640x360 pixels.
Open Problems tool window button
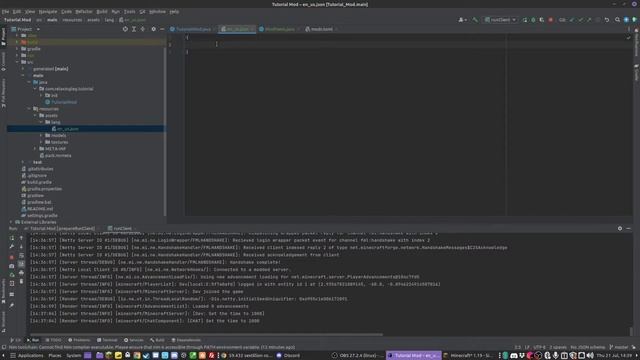tap(79, 340)
